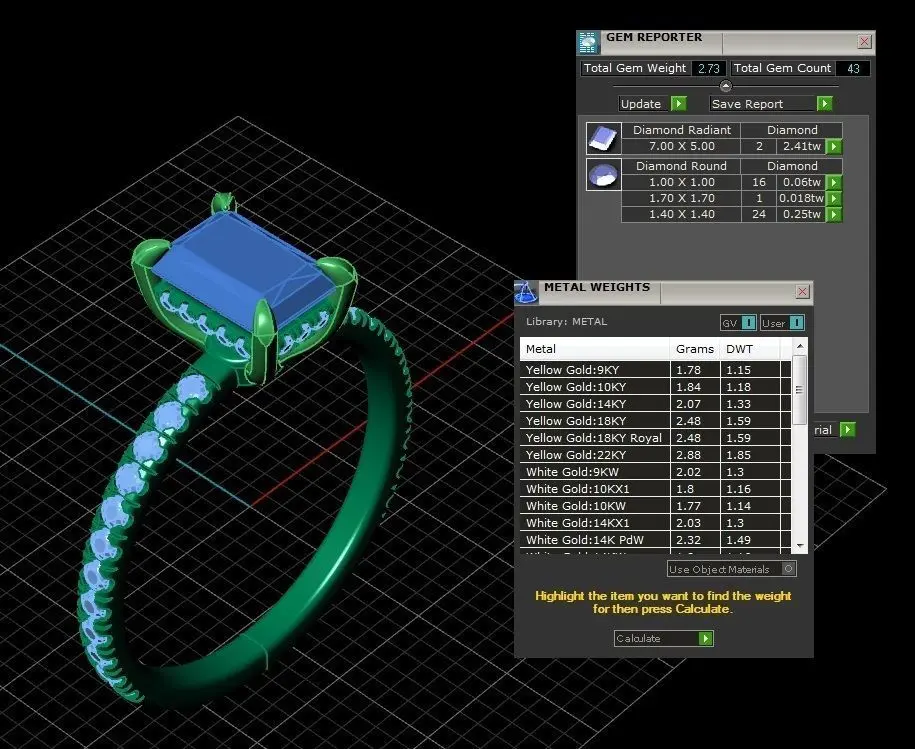Collapse Gem Reporter with the up-arrow circle

pos(725,86)
